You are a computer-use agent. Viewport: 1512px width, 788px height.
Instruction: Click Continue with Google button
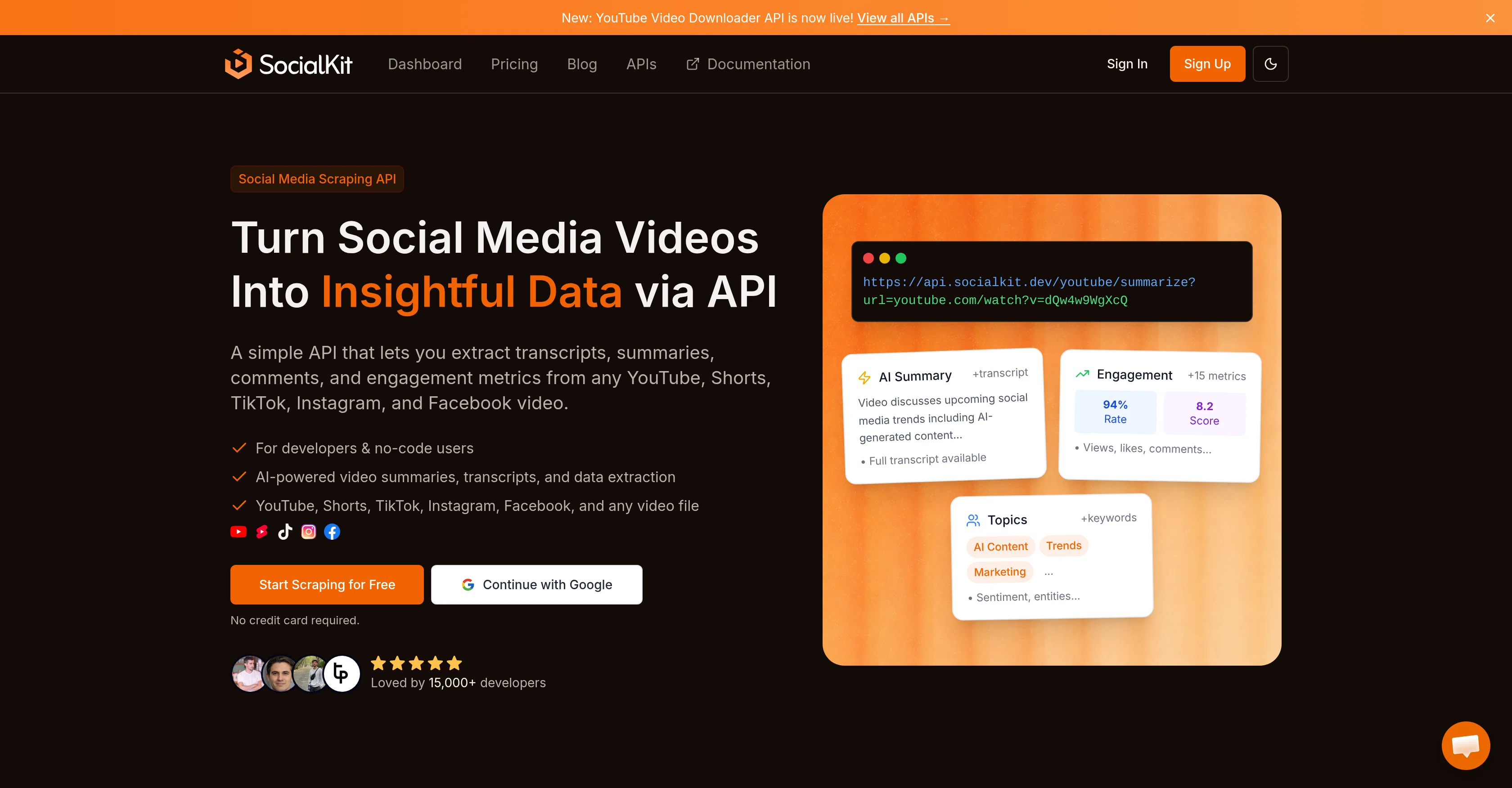click(536, 584)
